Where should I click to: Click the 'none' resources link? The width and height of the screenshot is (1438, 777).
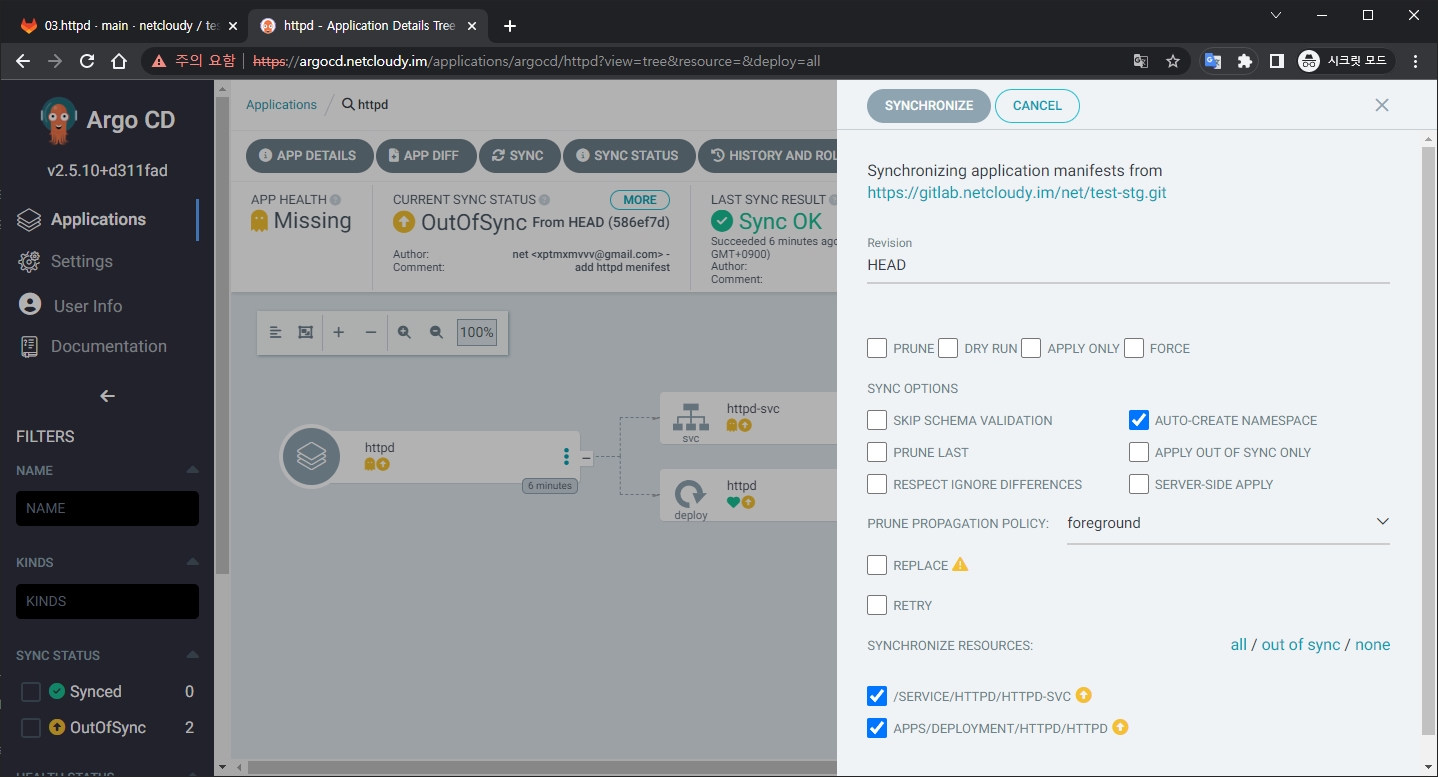coord(1372,645)
